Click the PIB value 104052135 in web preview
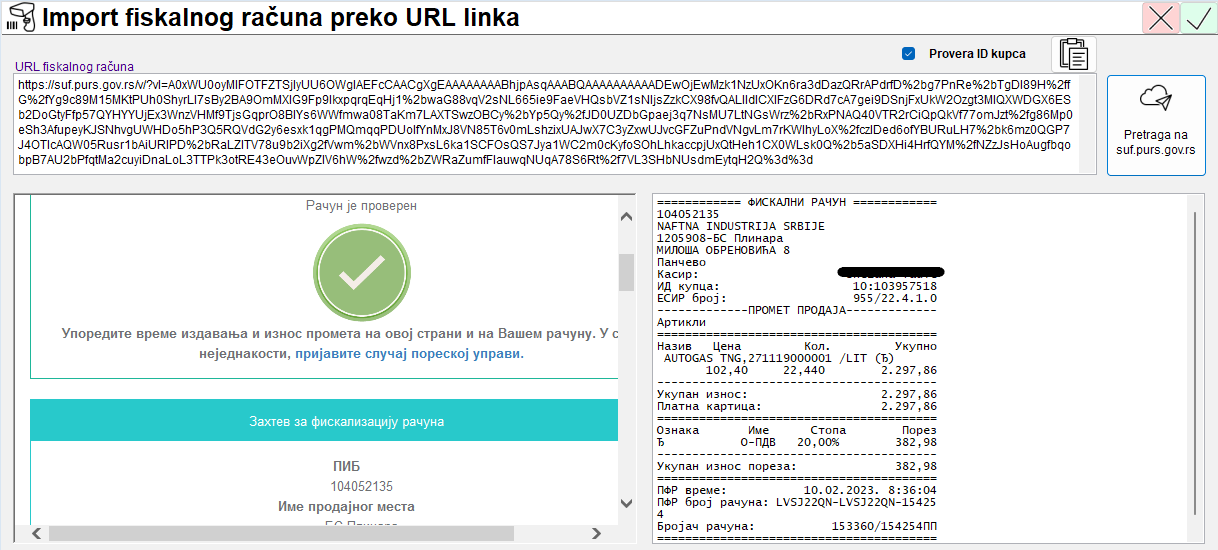1218x550 pixels. [361, 486]
